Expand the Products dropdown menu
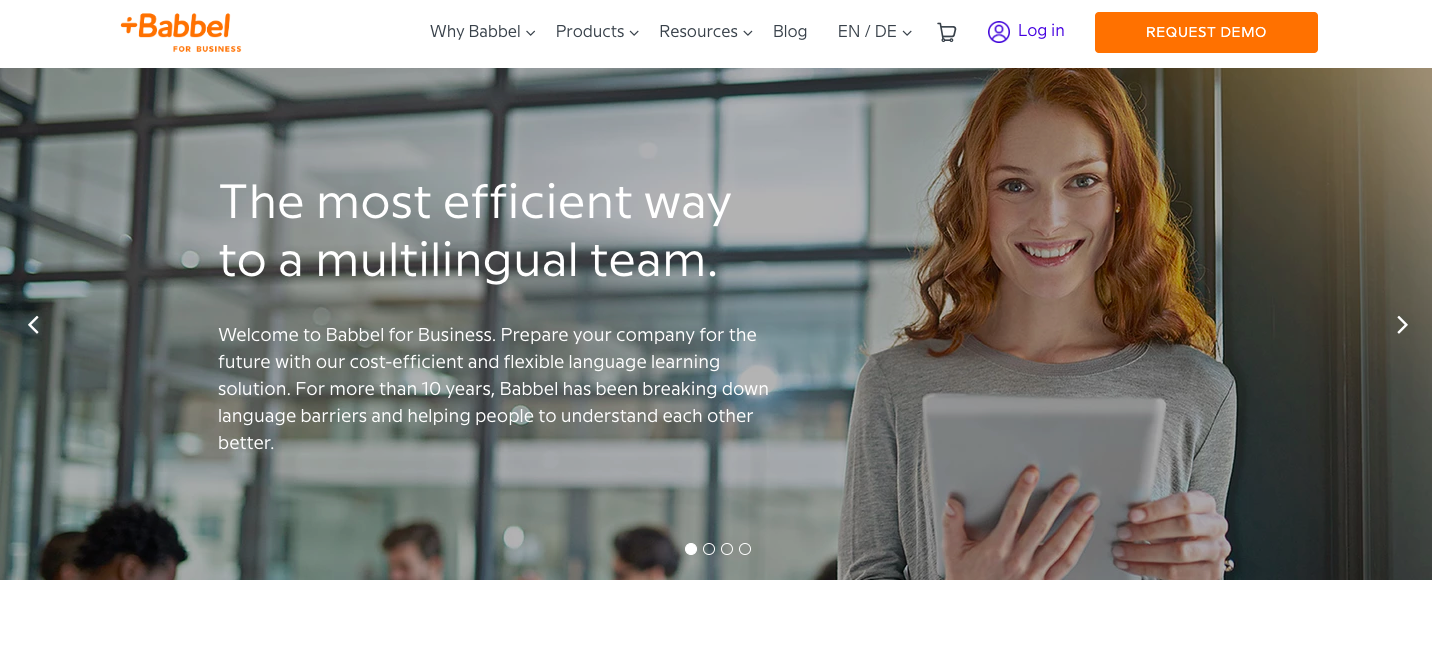Screen dimensions: 1432x672 pos(597,32)
